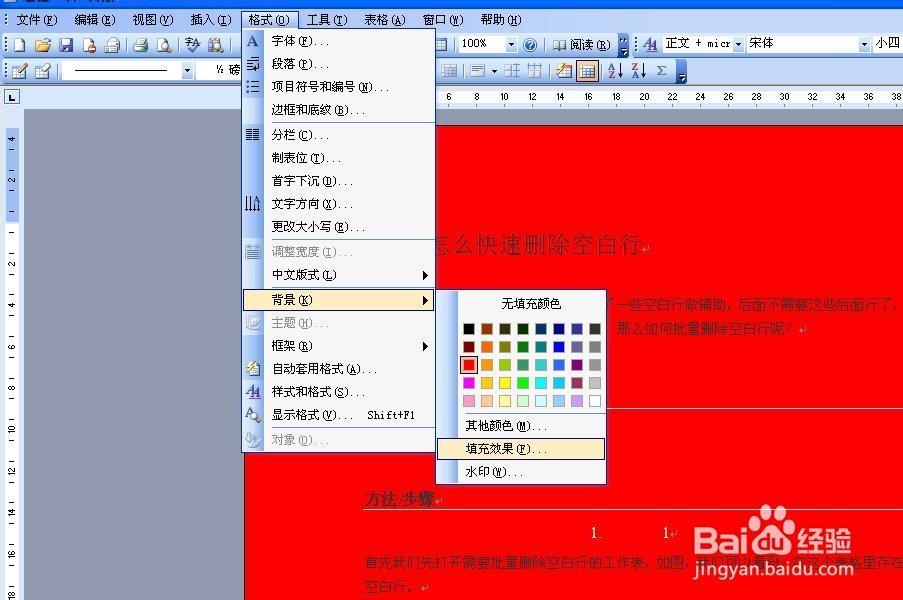The width and height of the screenshot is (903, 600).
Task: Select the red swatch in the color palette
Action: tap(468, 365)
